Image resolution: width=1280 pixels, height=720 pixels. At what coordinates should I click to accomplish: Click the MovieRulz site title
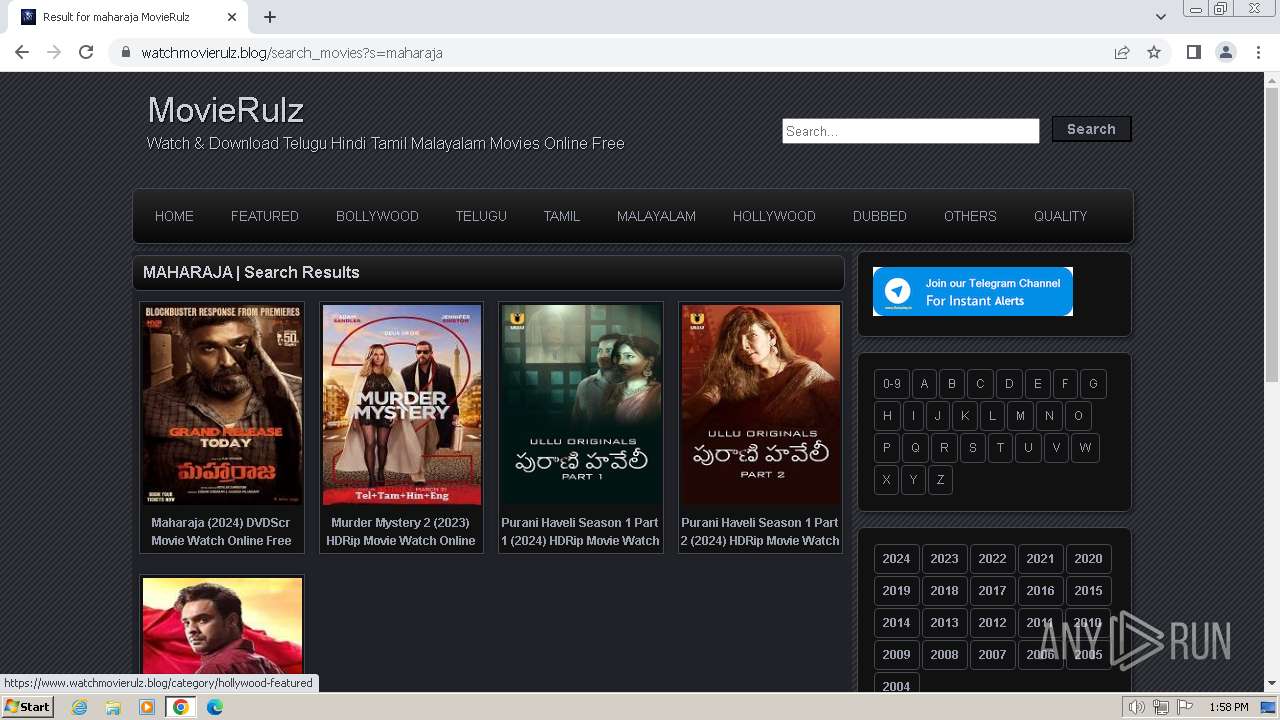pos(226,110)
